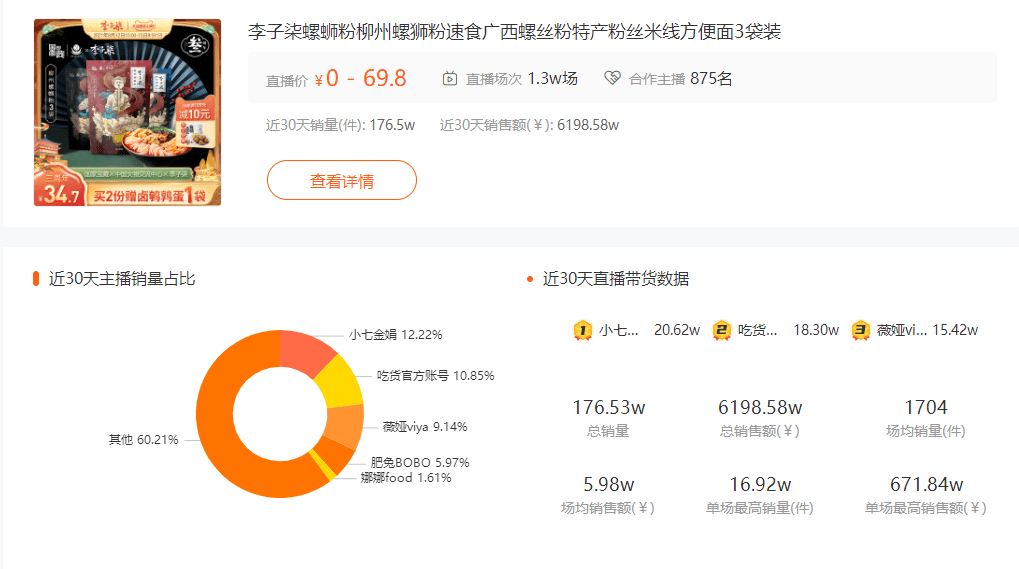
Task: Click the label 单场最高销量(件)
Action: pos(760,508)
